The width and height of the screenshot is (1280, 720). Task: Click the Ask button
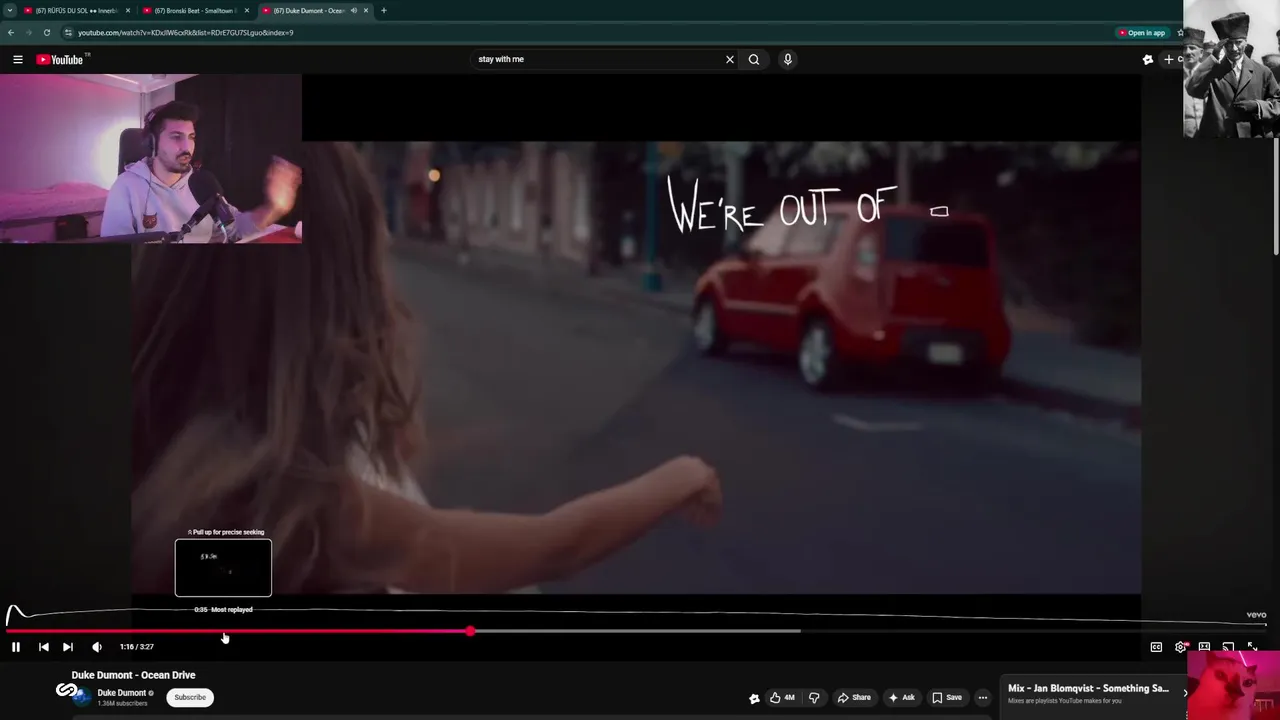(901, 698)
